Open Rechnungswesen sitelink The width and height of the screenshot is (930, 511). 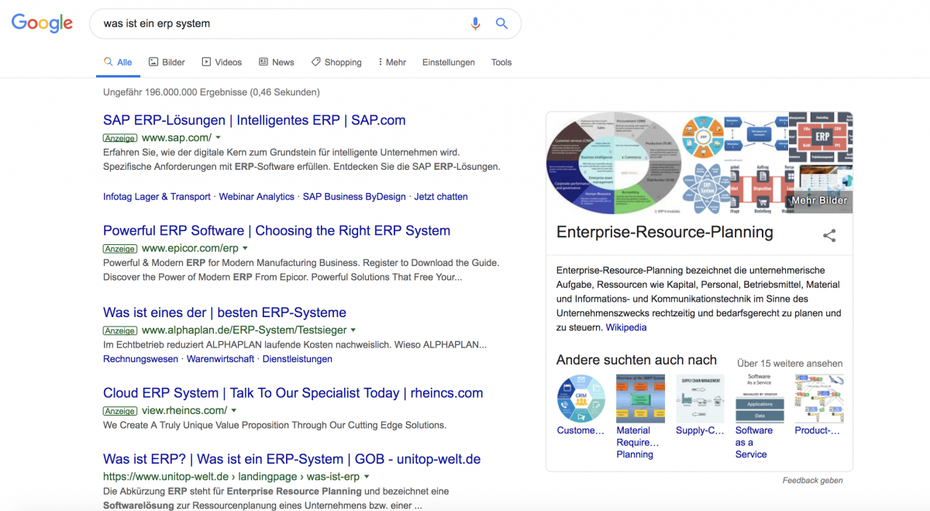[x=141, y=359]
